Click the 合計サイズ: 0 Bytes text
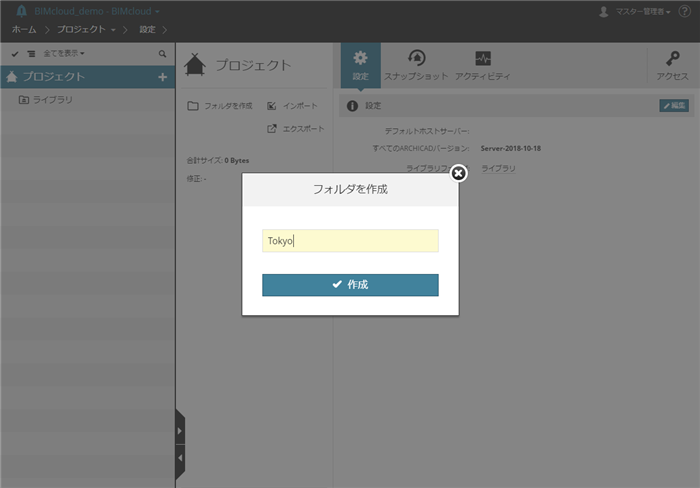700x488 pixels. [x=218, y=160]
